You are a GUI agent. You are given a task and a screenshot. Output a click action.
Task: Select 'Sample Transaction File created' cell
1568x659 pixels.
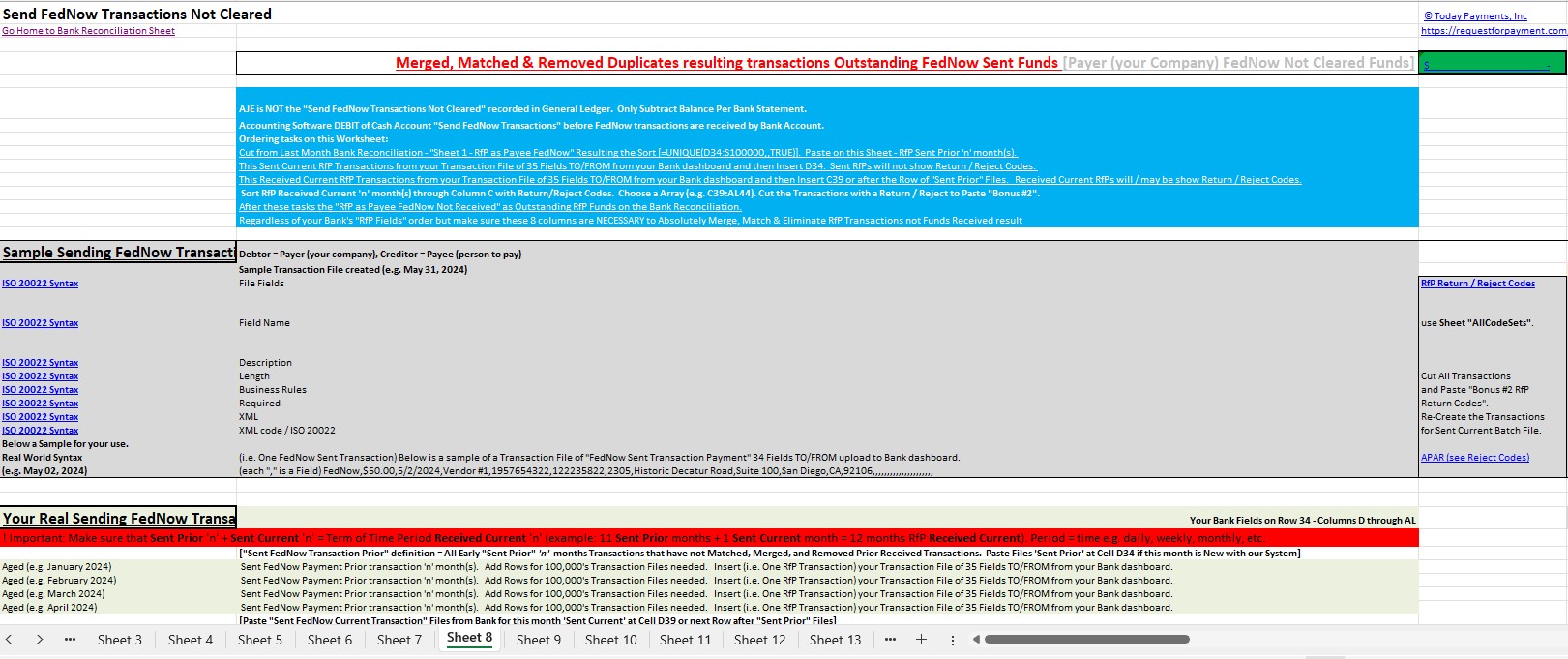(353, 270)
